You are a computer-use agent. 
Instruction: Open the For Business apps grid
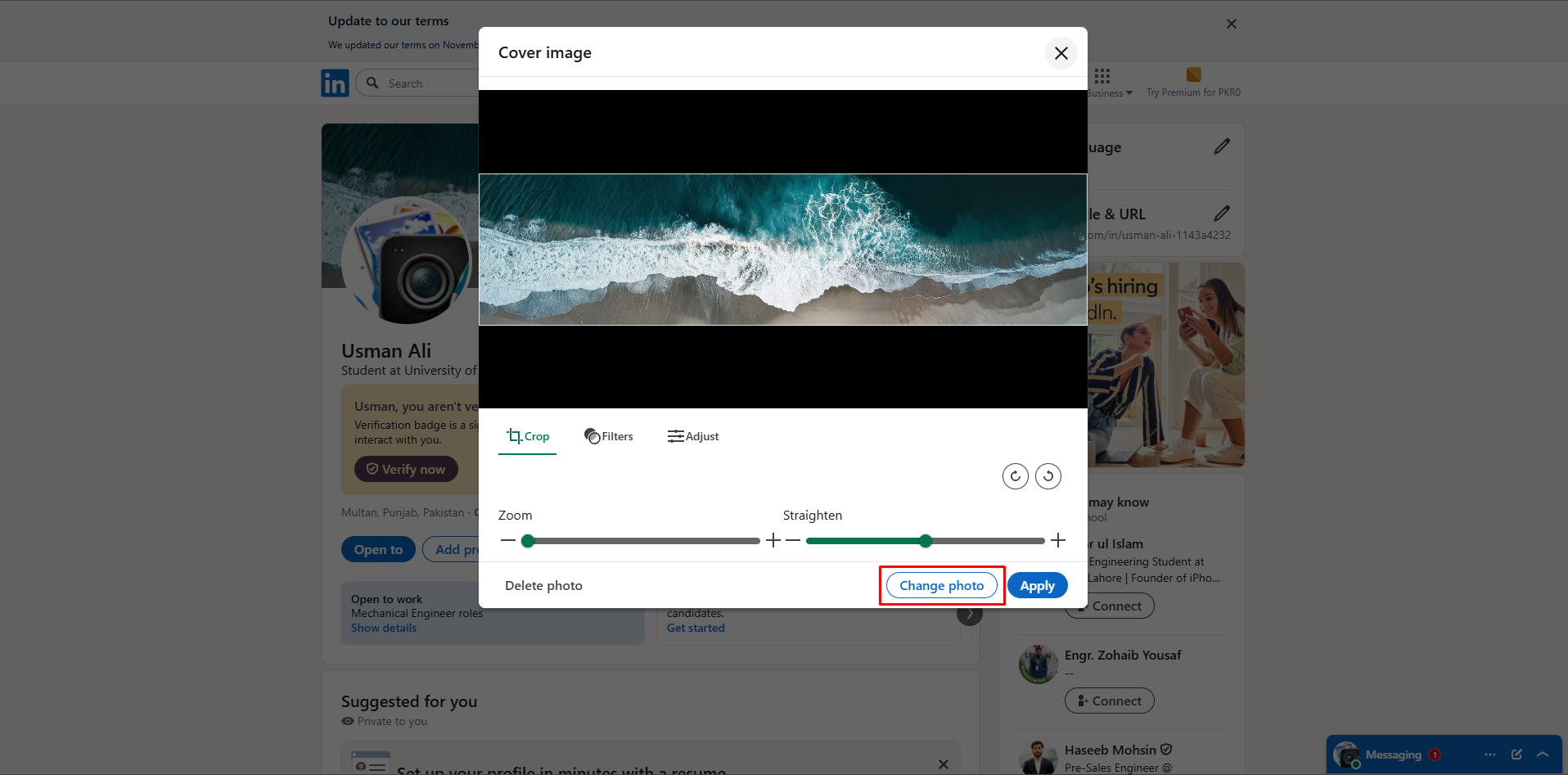(x=1102, y=76)
